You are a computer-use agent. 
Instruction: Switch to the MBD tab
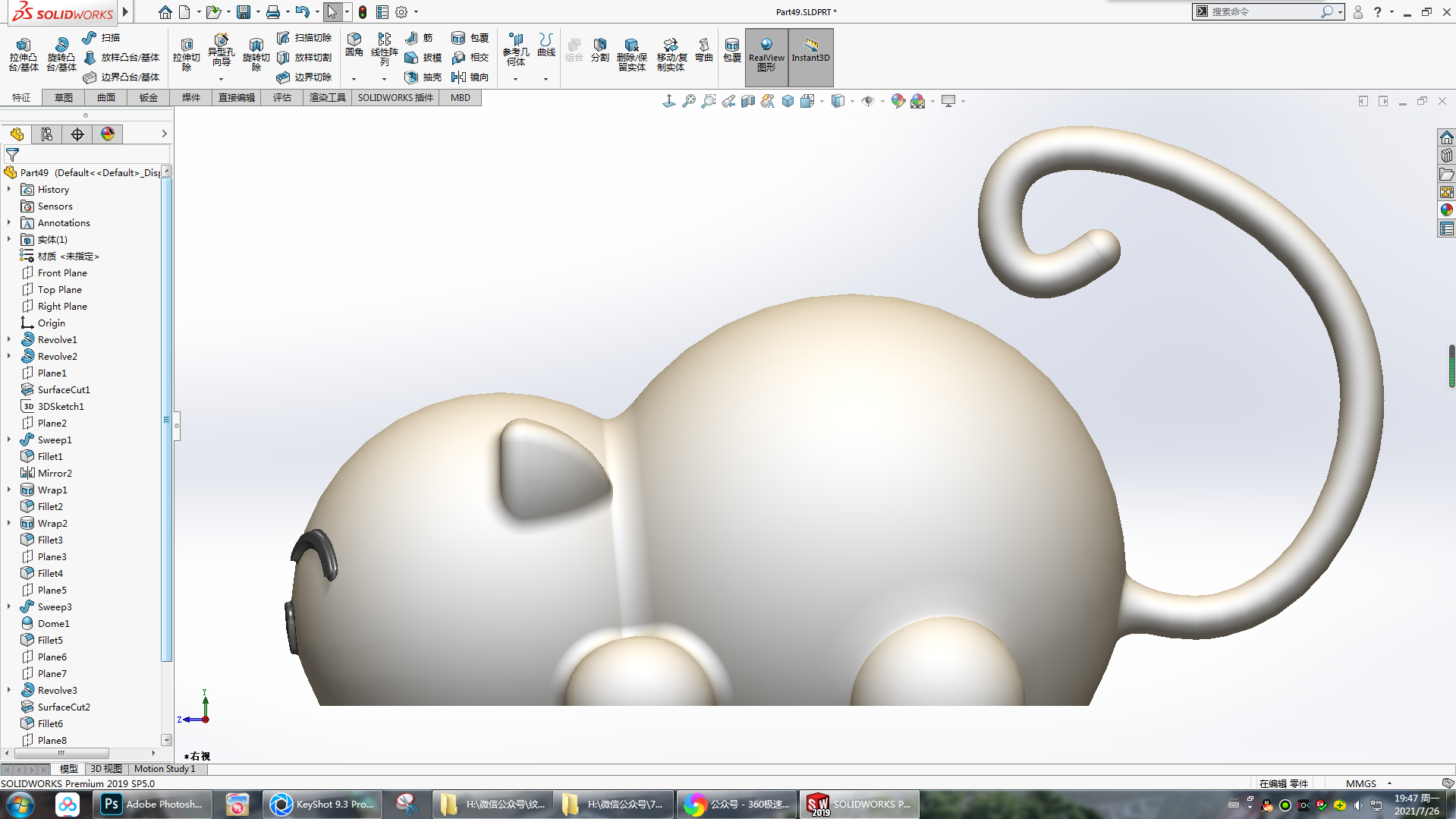[460, 97]
